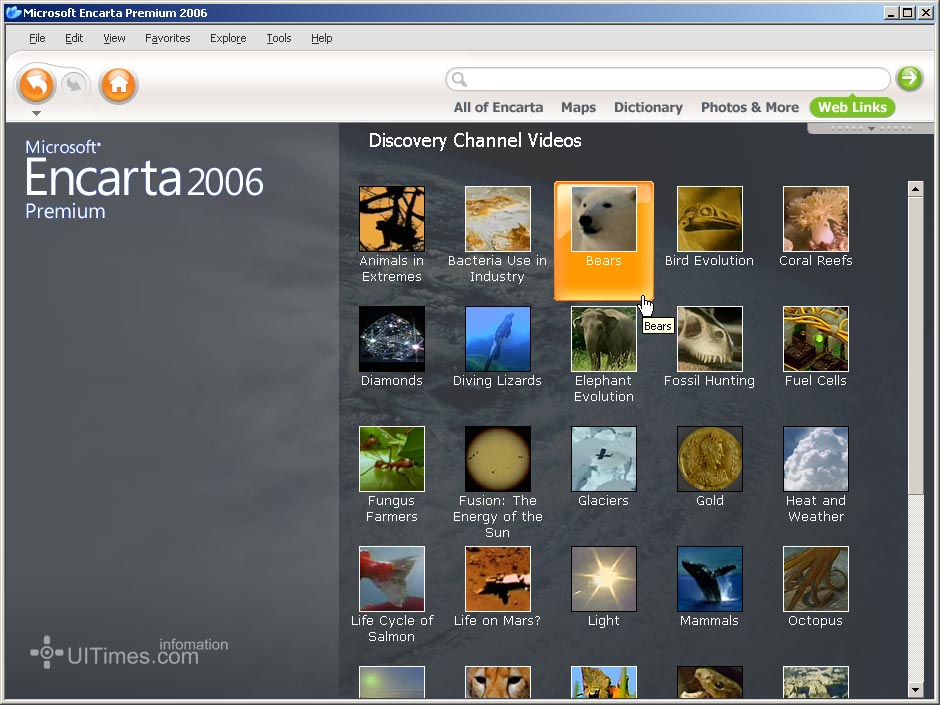Open the Fuel Cells video thumbnail
The height and width of the screenshot is (705, 940).
tap(816, 339)
